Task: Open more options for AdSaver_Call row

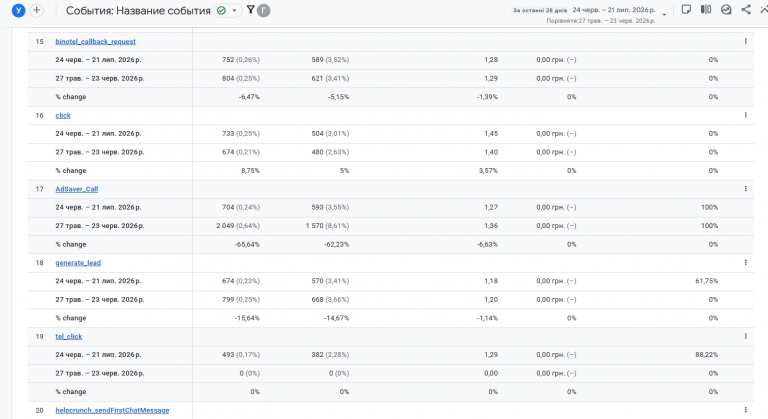Action: point(745,189)
